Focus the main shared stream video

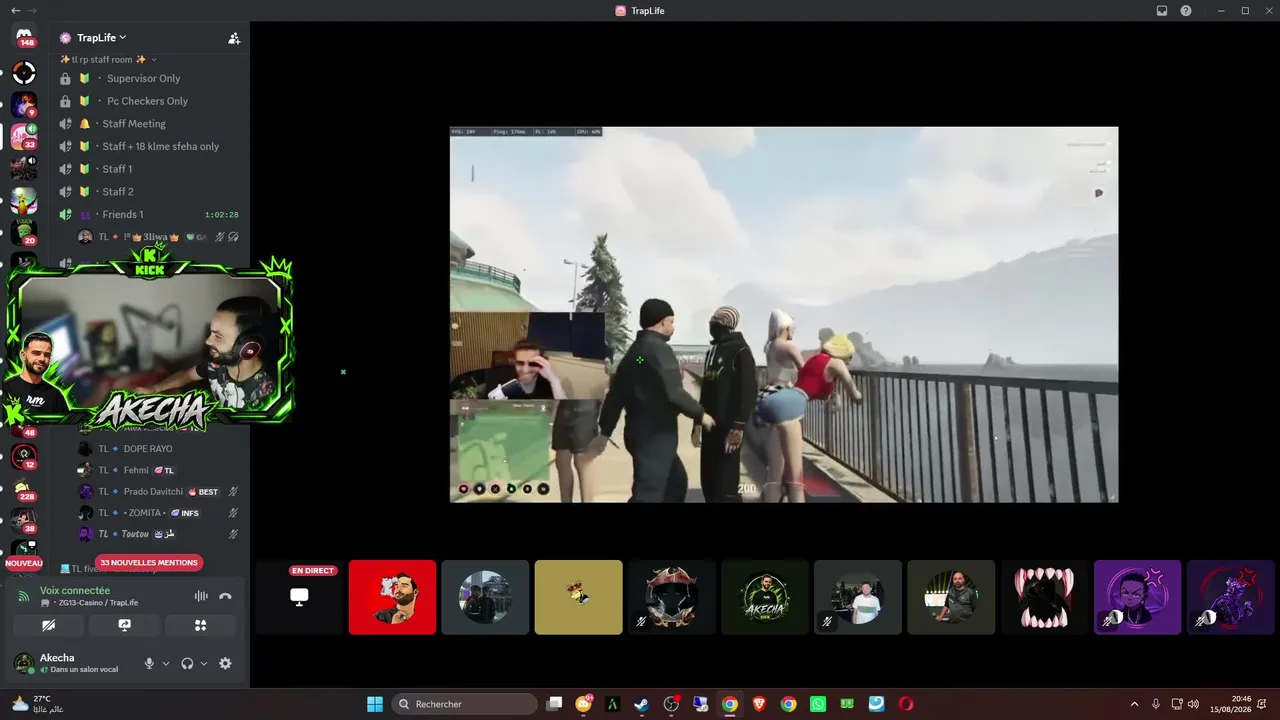[784, 314]
